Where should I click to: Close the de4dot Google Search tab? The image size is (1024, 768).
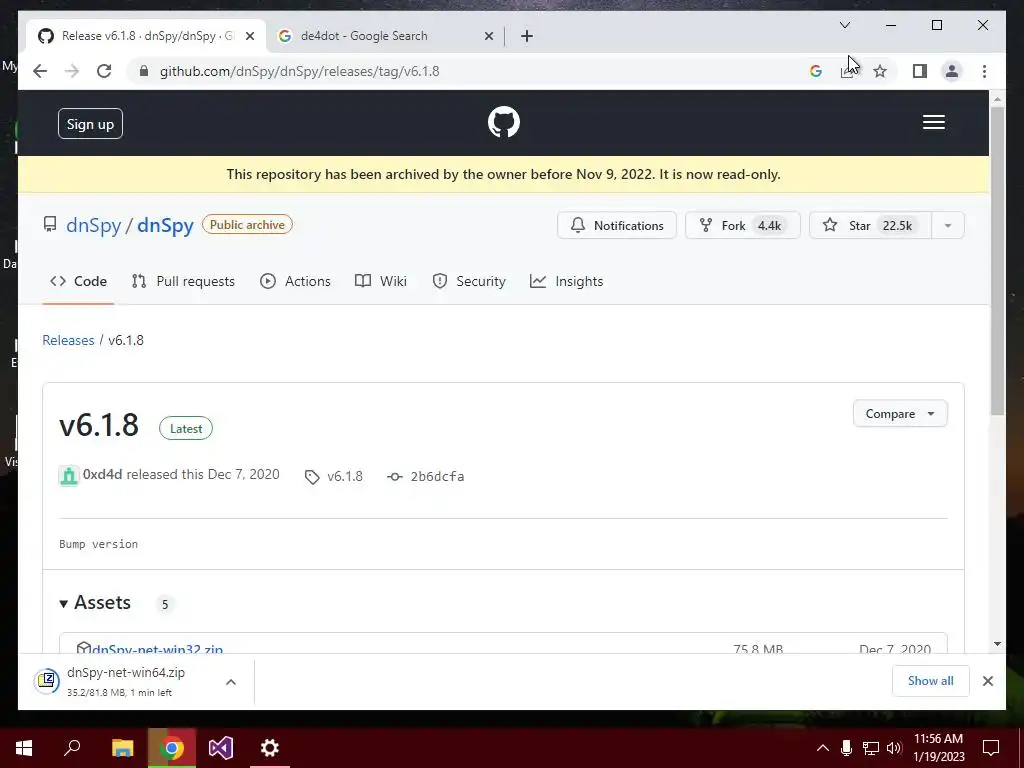[488, 36]
